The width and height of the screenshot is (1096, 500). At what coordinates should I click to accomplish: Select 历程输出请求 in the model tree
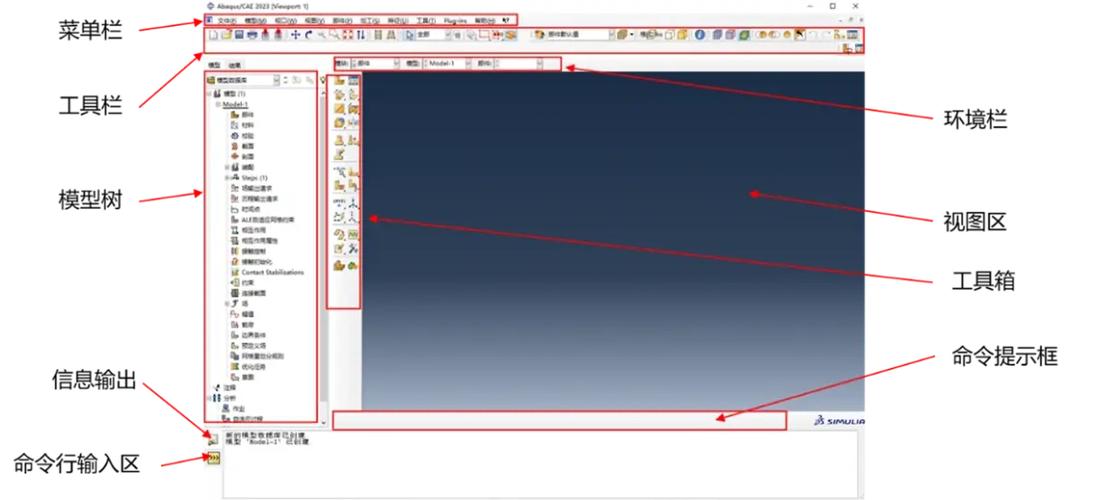click(260, 199)
